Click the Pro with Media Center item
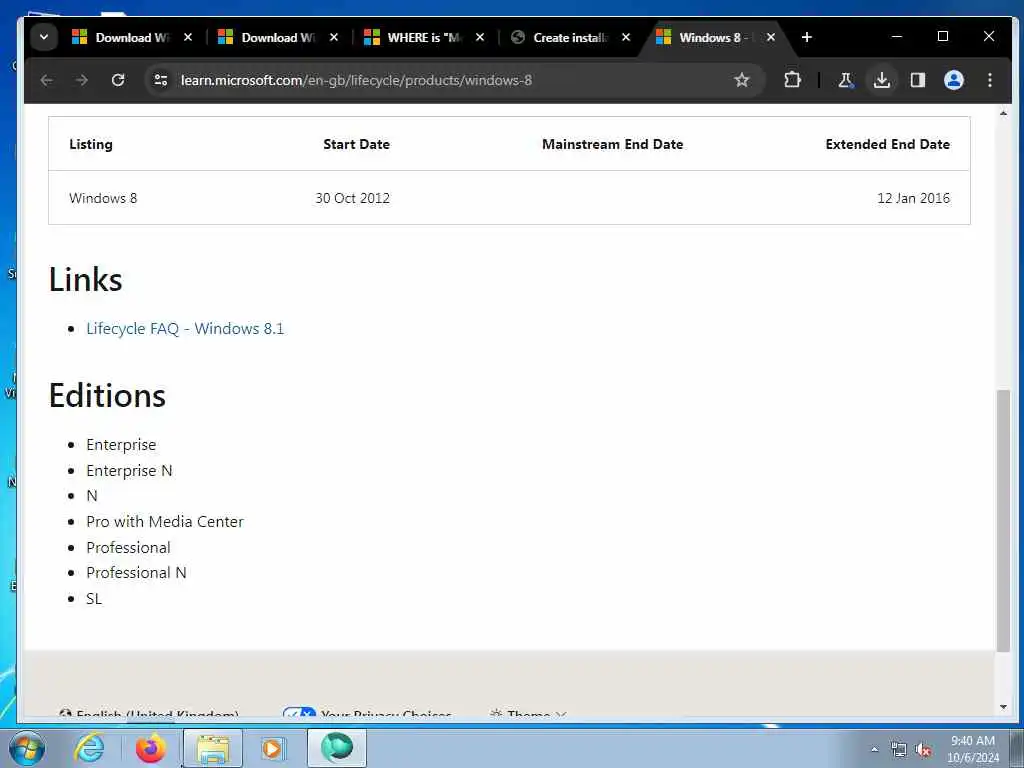 point(165,521)
